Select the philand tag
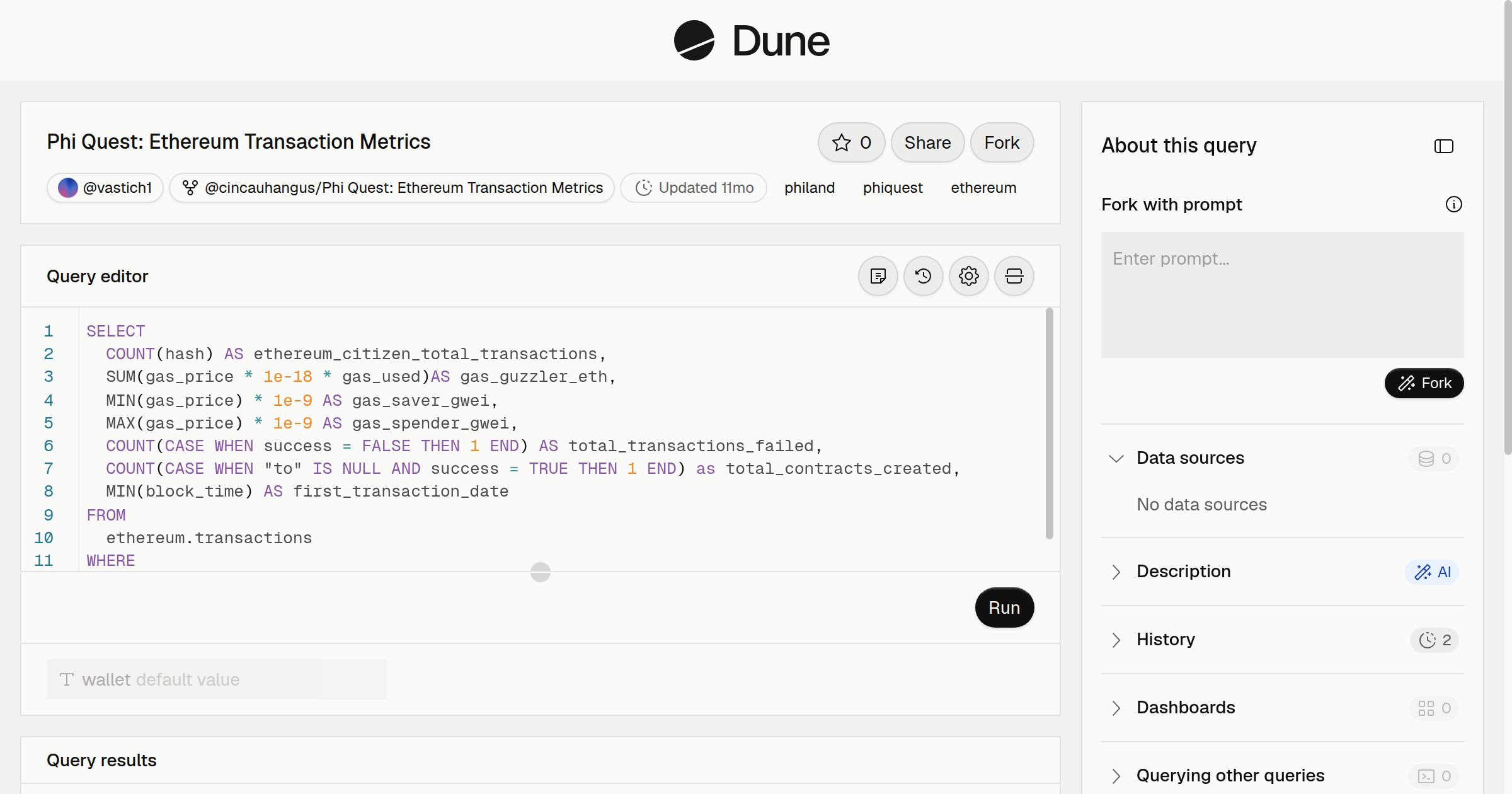The width and height of the screenshot is (1512, 794). click(x=810, y=188)
